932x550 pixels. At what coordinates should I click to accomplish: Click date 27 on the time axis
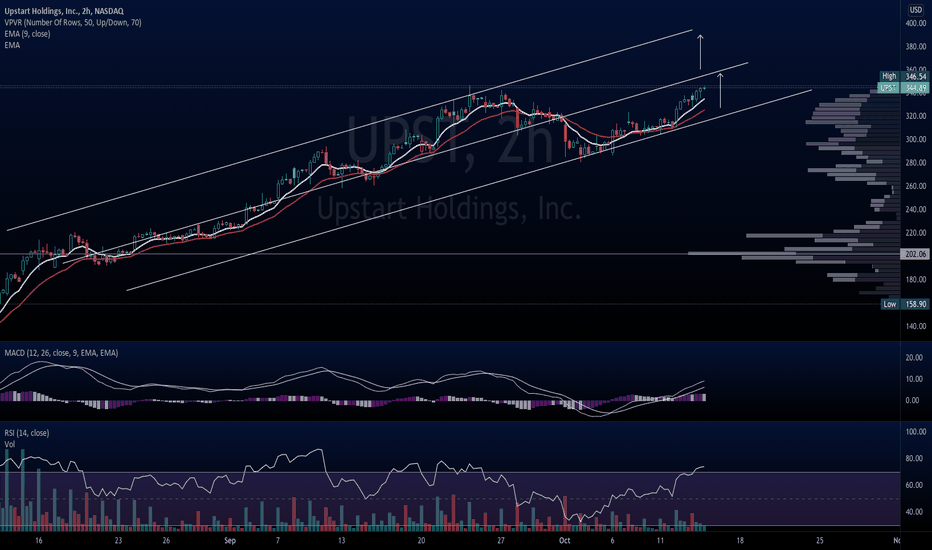click(500, 540)
